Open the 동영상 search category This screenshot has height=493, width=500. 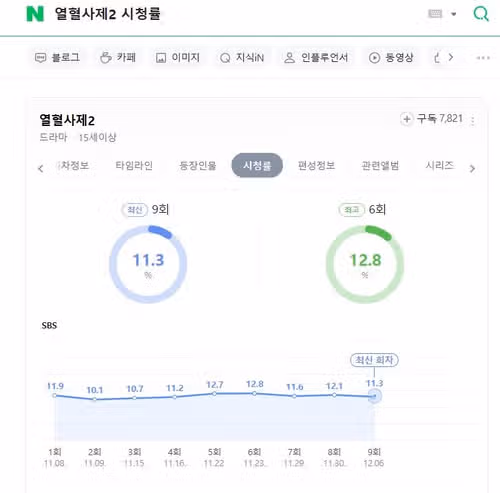coord(391,58)
